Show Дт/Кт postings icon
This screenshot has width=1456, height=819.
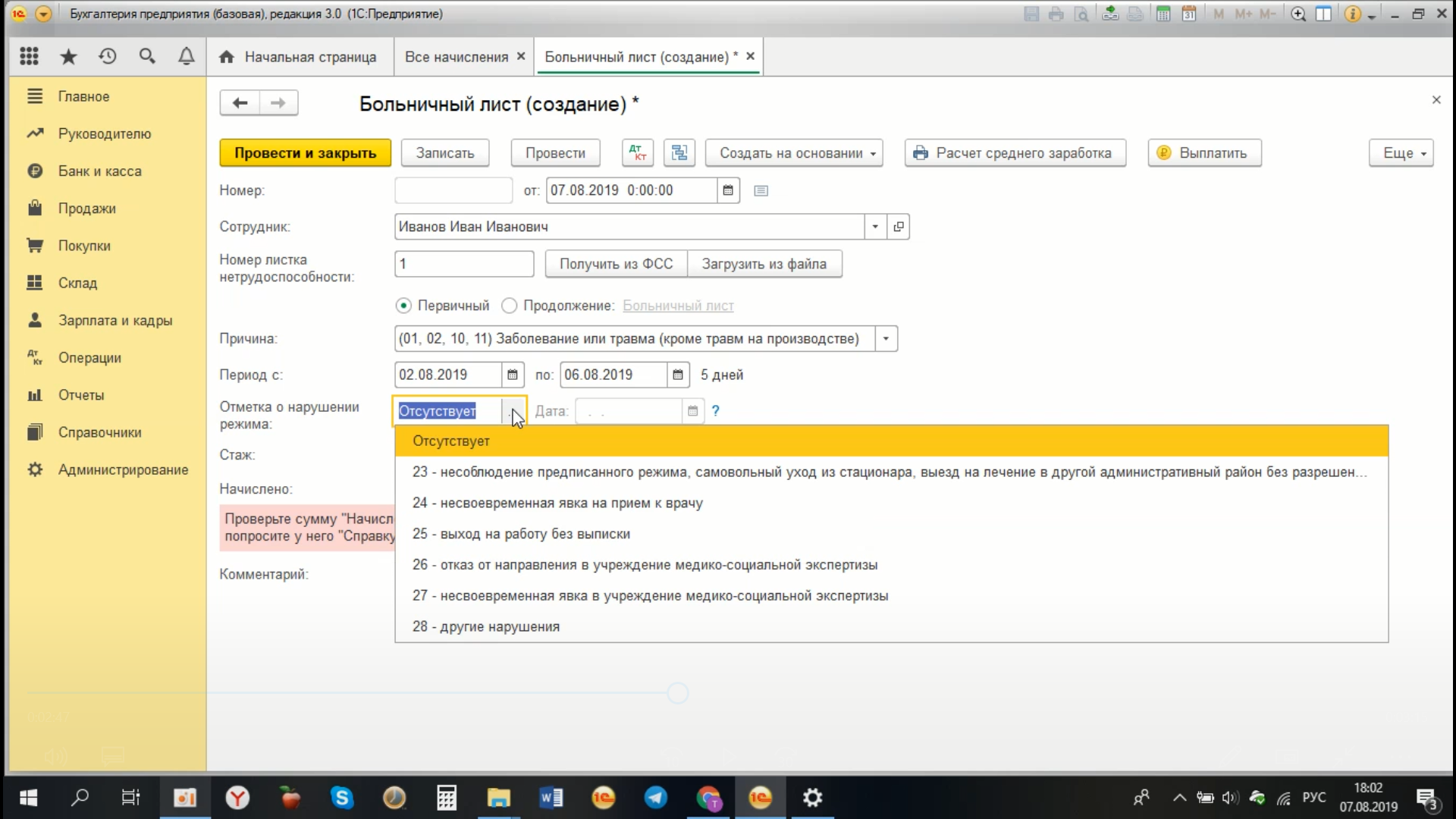(x=638, y=153)
